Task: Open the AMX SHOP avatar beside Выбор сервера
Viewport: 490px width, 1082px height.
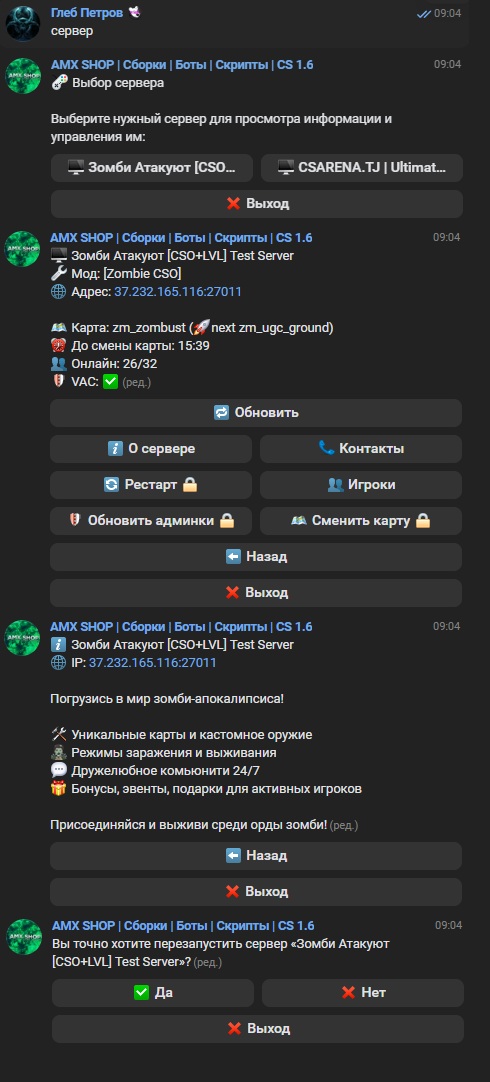Action: click(23, 75)
